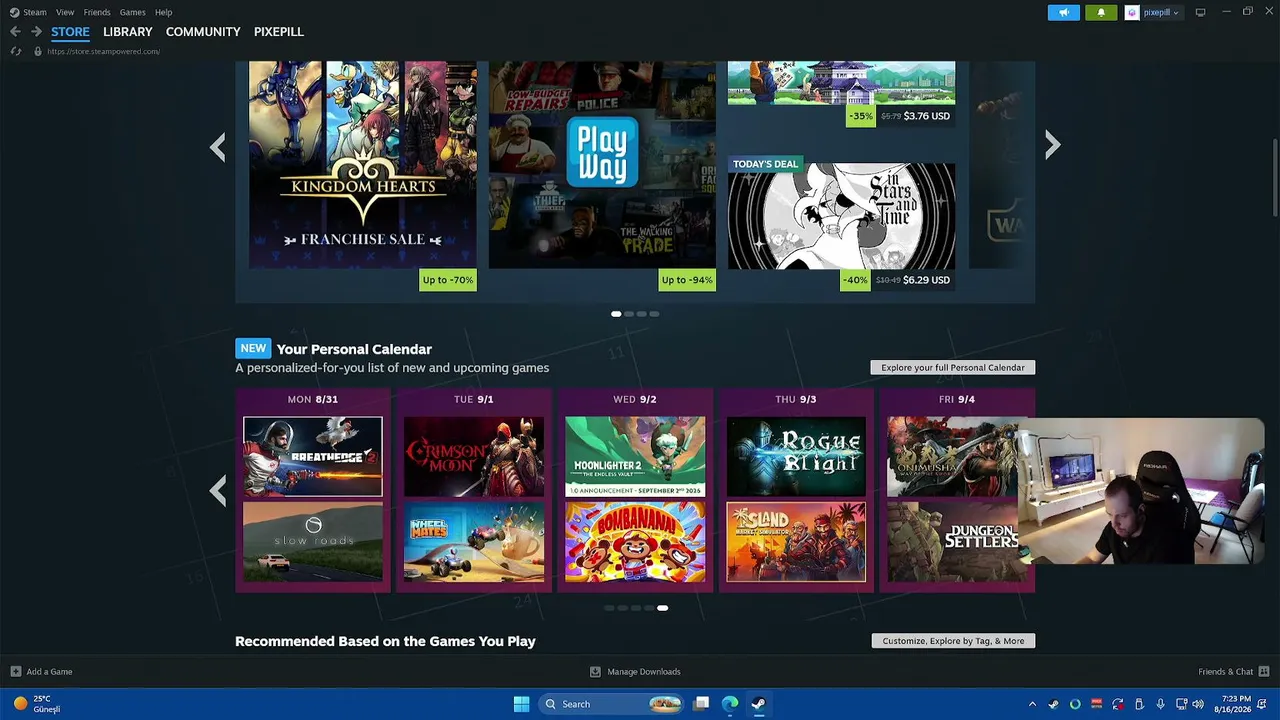Image resolution: width=1280 pixels, height=720 pixels.
Task: Open Island Market Simulator capsule
Action: tap(796, 542)
